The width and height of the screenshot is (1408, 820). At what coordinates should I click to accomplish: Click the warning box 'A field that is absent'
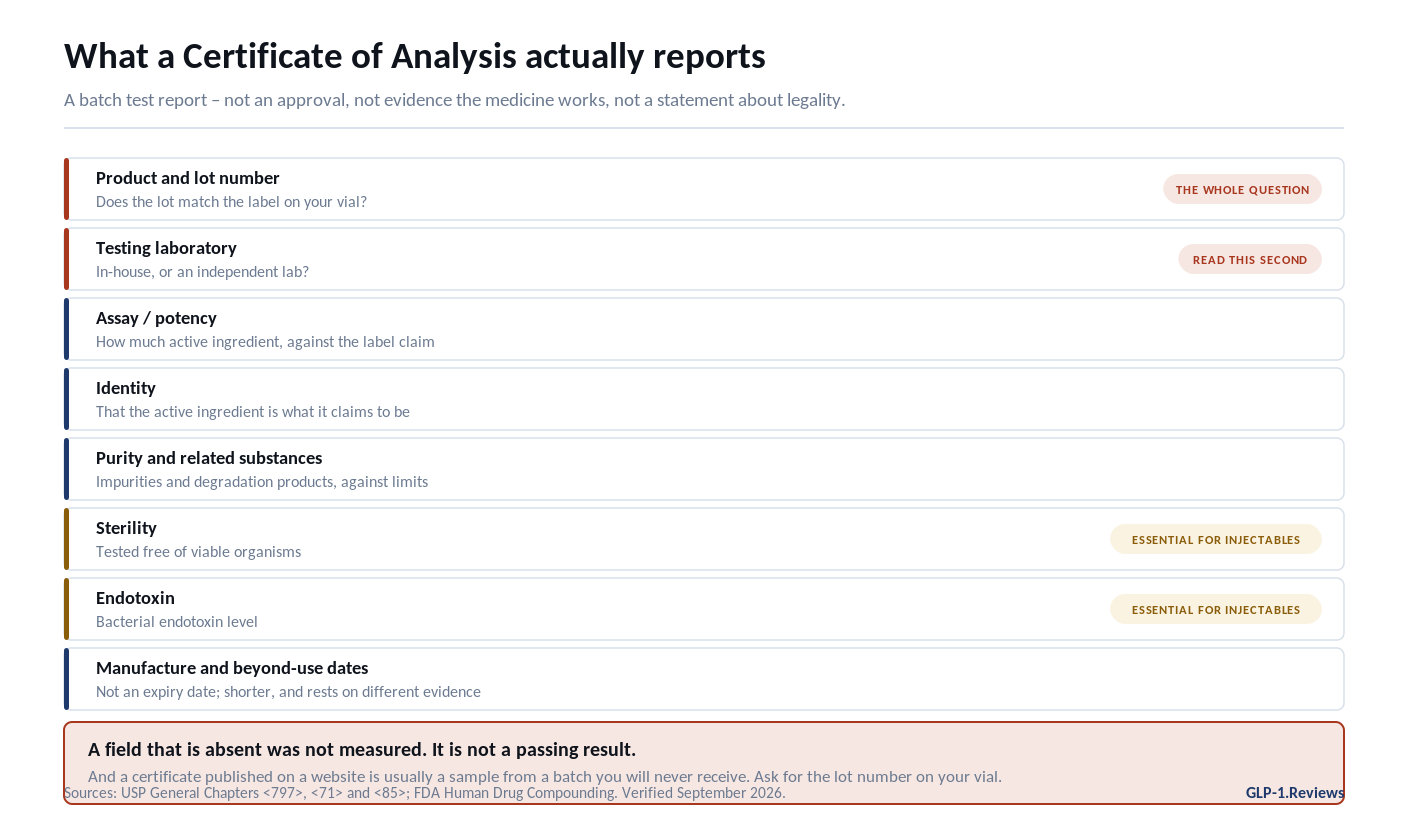(x=704, y=763)
